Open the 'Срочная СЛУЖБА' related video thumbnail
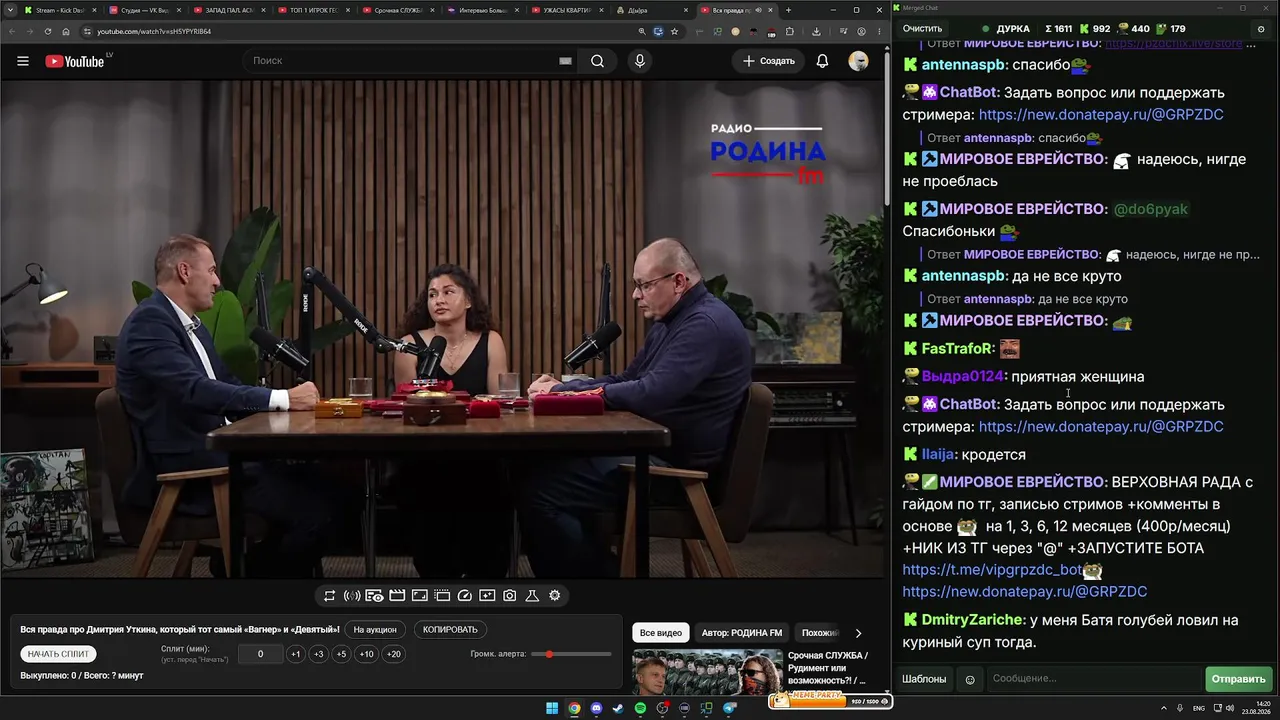1280x720 pixels. [708, 672]
